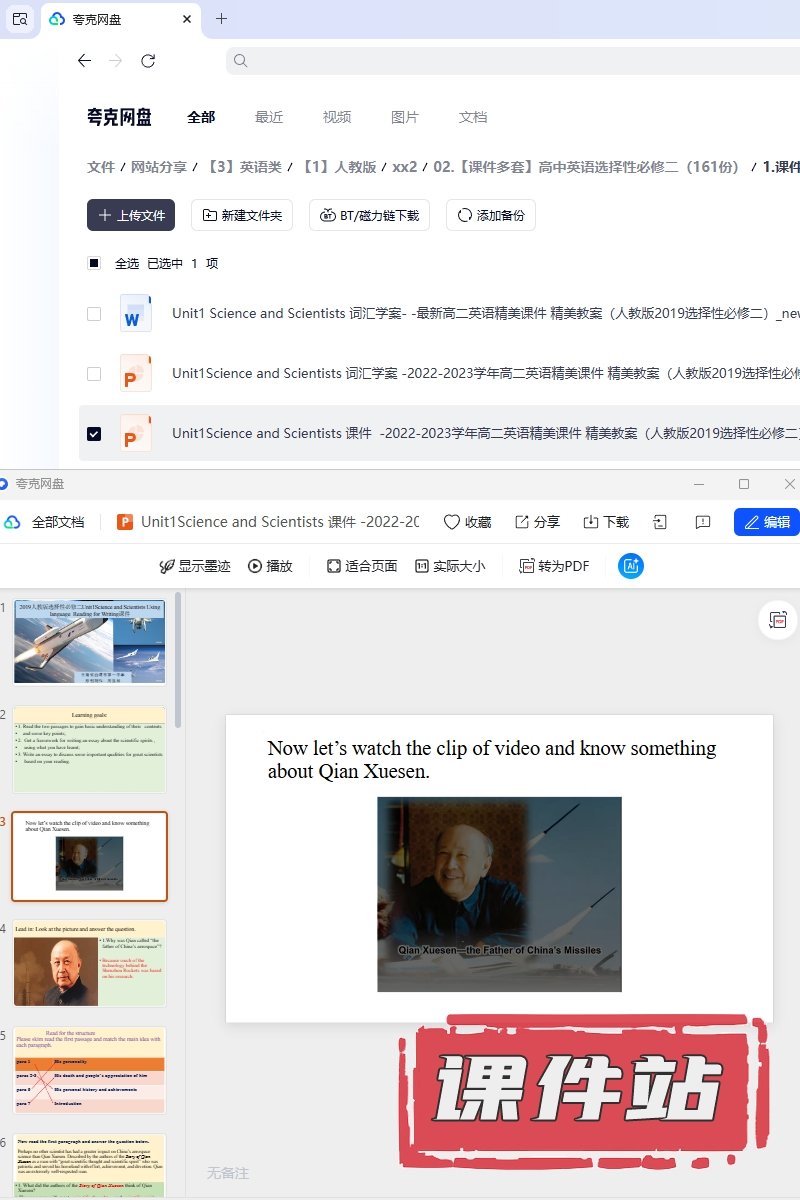Screen dimensions: 800x1200
Task: Click the 播放 play slideshow button
Action: click(270, 566)
